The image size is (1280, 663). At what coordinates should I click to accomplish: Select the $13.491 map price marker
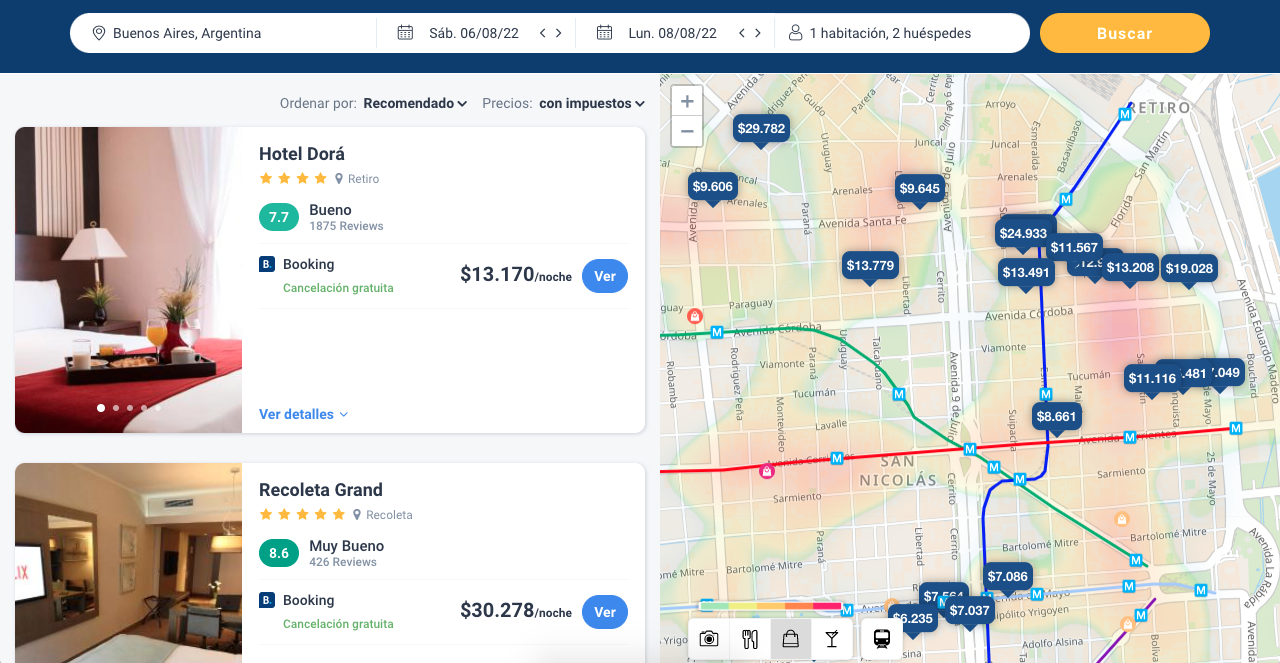coord(1026,273)
